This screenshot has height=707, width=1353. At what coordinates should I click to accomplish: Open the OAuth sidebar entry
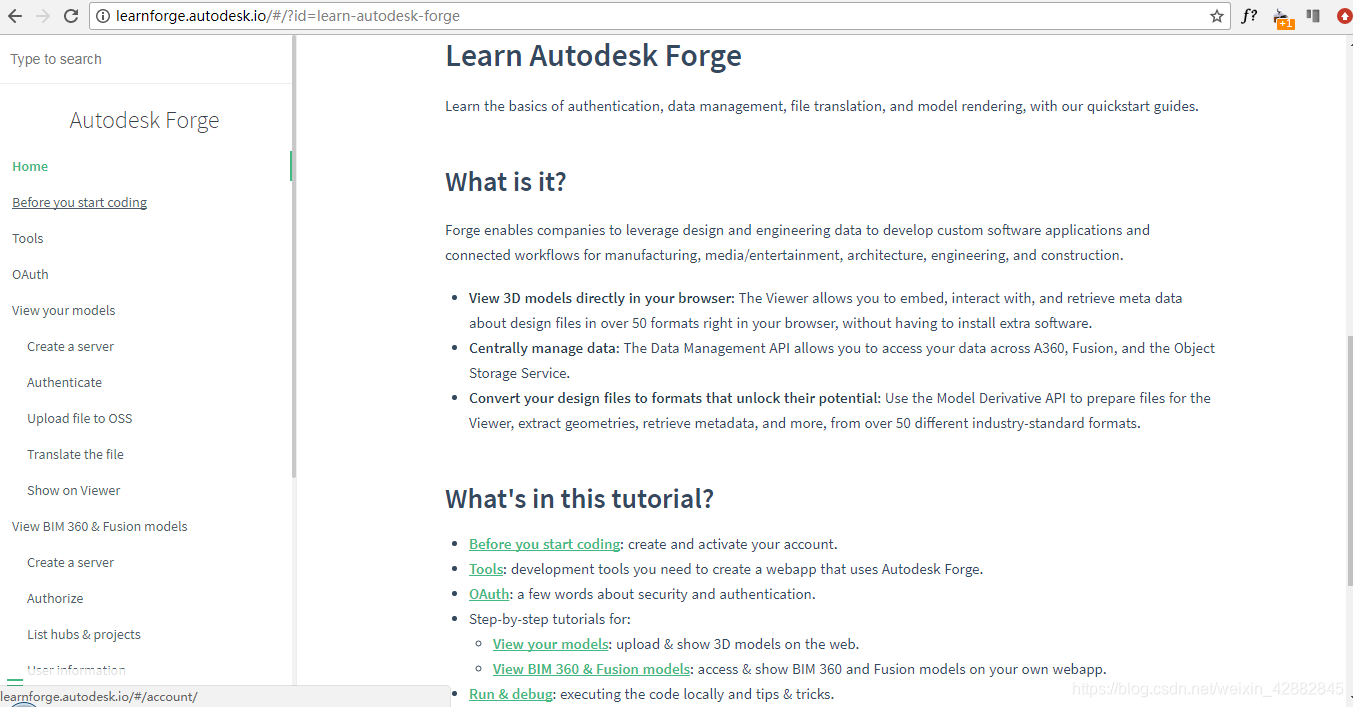click(30, 274)
